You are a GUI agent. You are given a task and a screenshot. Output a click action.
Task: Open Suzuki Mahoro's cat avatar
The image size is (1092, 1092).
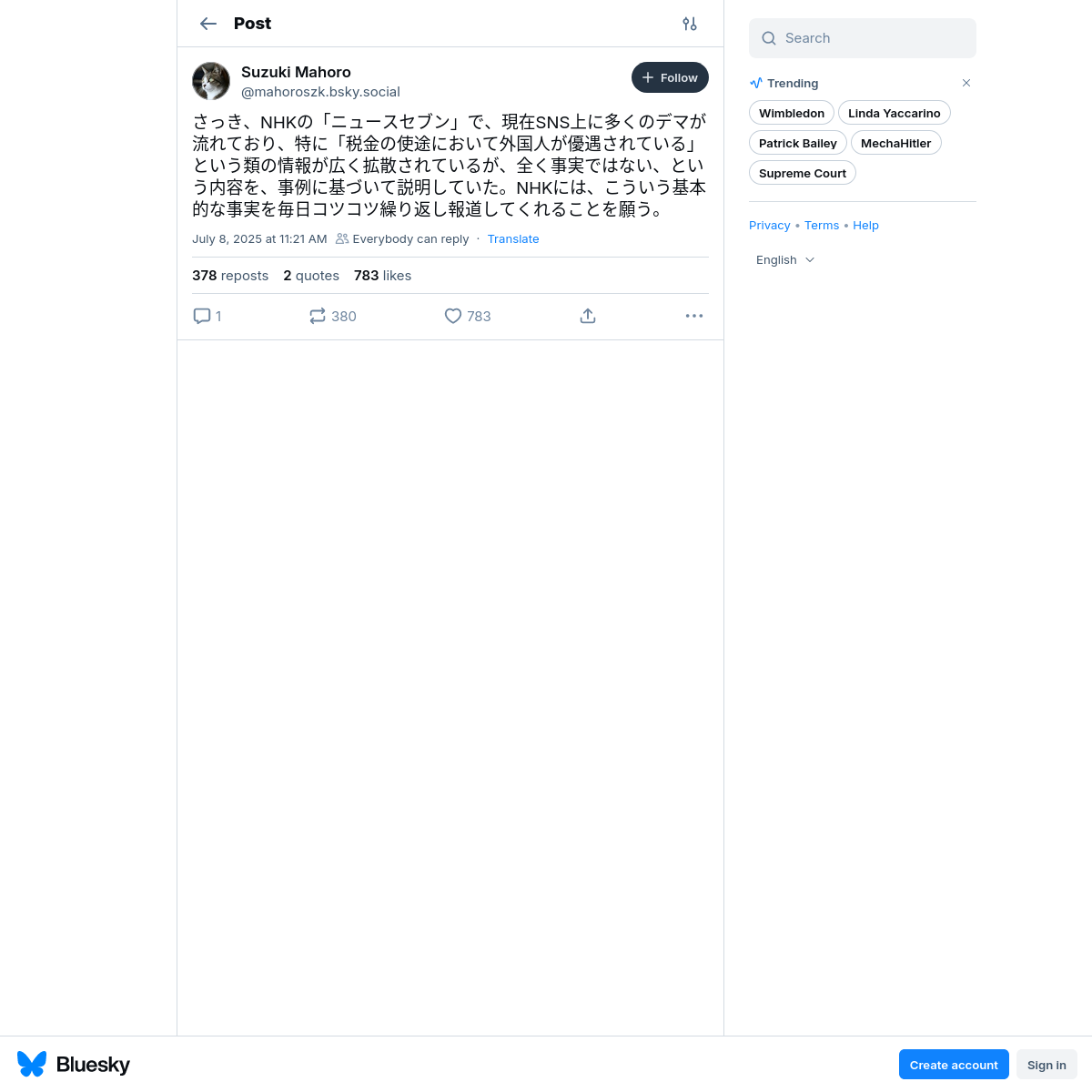[211, 81]
